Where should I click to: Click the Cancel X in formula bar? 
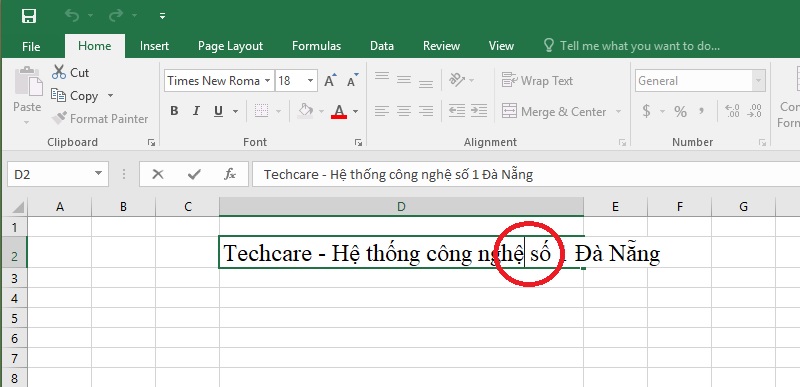[158, 174]
